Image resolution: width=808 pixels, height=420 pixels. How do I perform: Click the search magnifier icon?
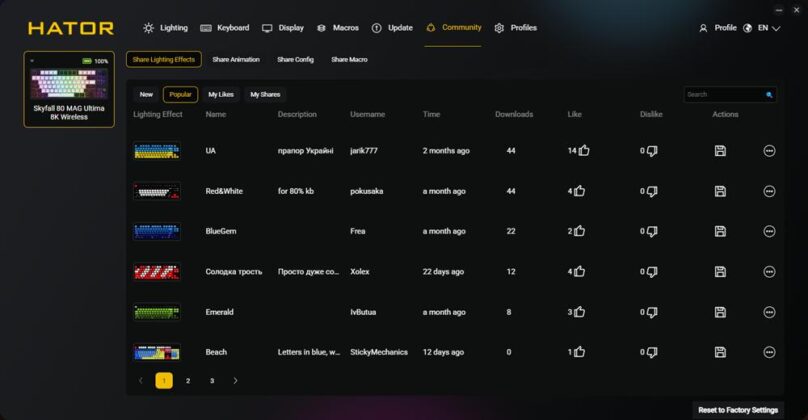[769, 95]
